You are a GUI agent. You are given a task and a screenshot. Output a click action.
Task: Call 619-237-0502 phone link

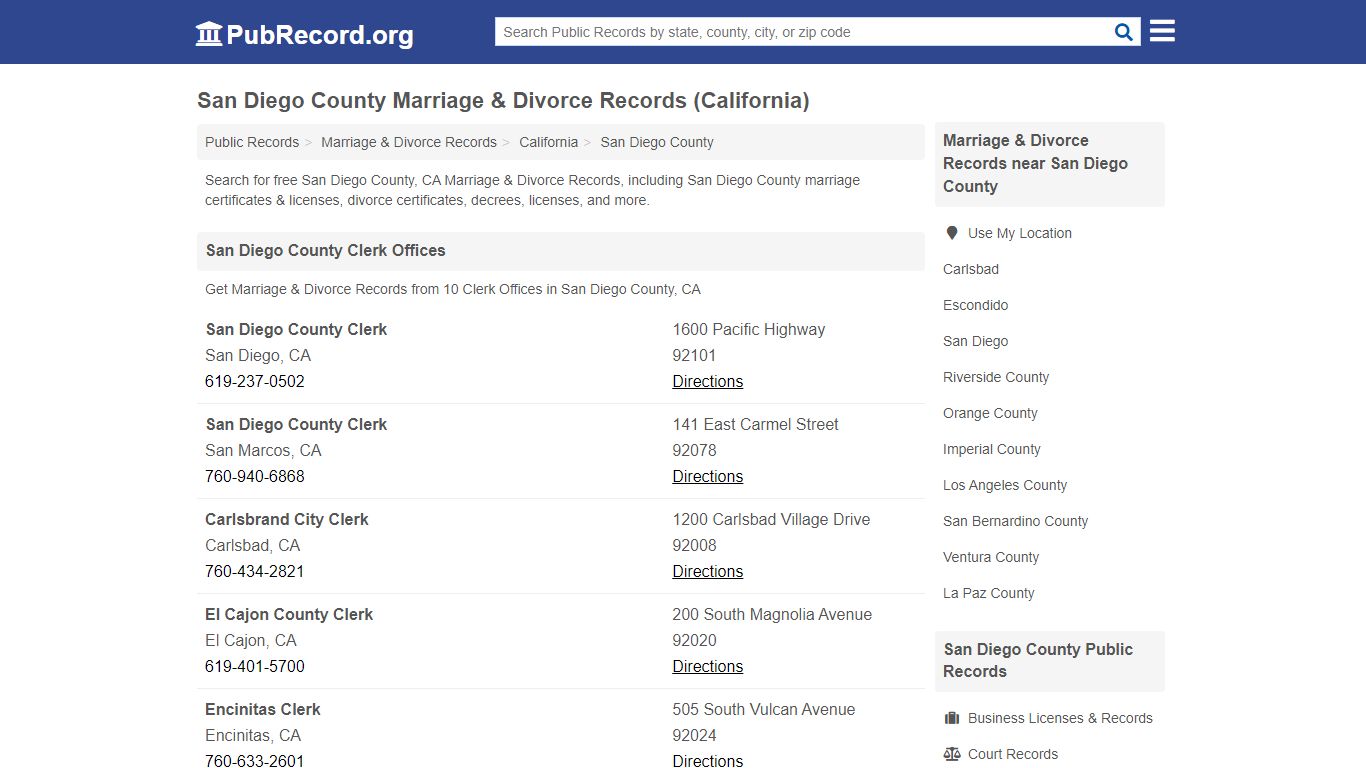[255, 381]
